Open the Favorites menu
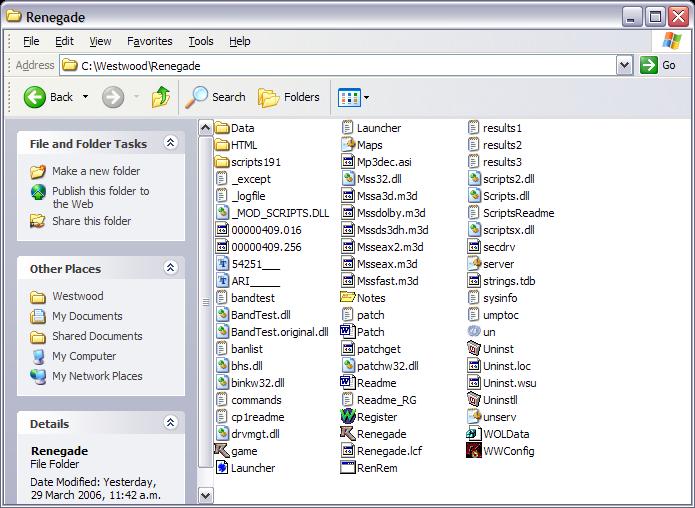 pos(149,41)
